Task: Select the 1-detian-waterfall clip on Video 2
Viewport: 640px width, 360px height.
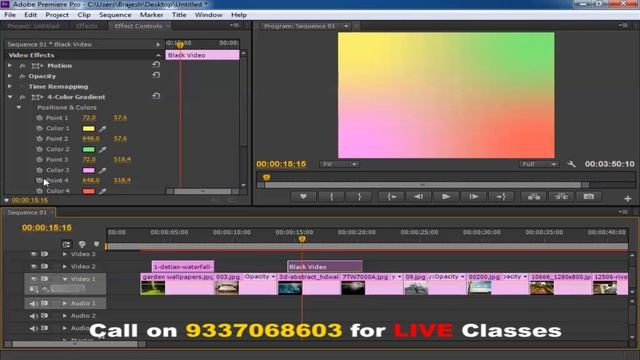Action: pos(183,267)
